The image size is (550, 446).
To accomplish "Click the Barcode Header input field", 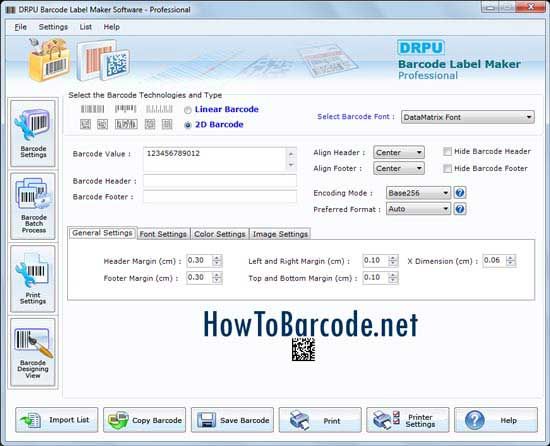I will [x=220, y=181].
